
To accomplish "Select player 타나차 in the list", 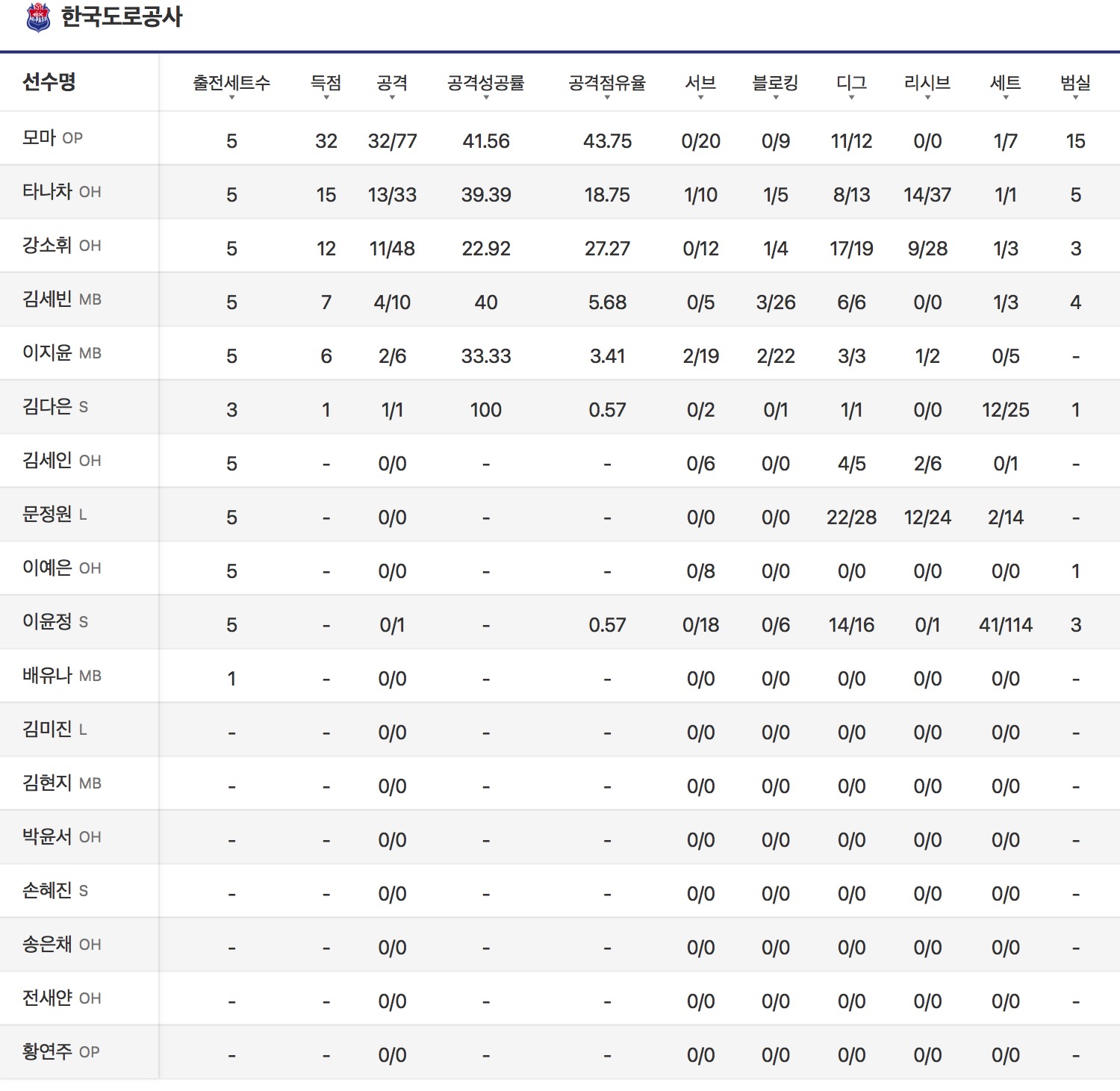I will tap(47, 192).
